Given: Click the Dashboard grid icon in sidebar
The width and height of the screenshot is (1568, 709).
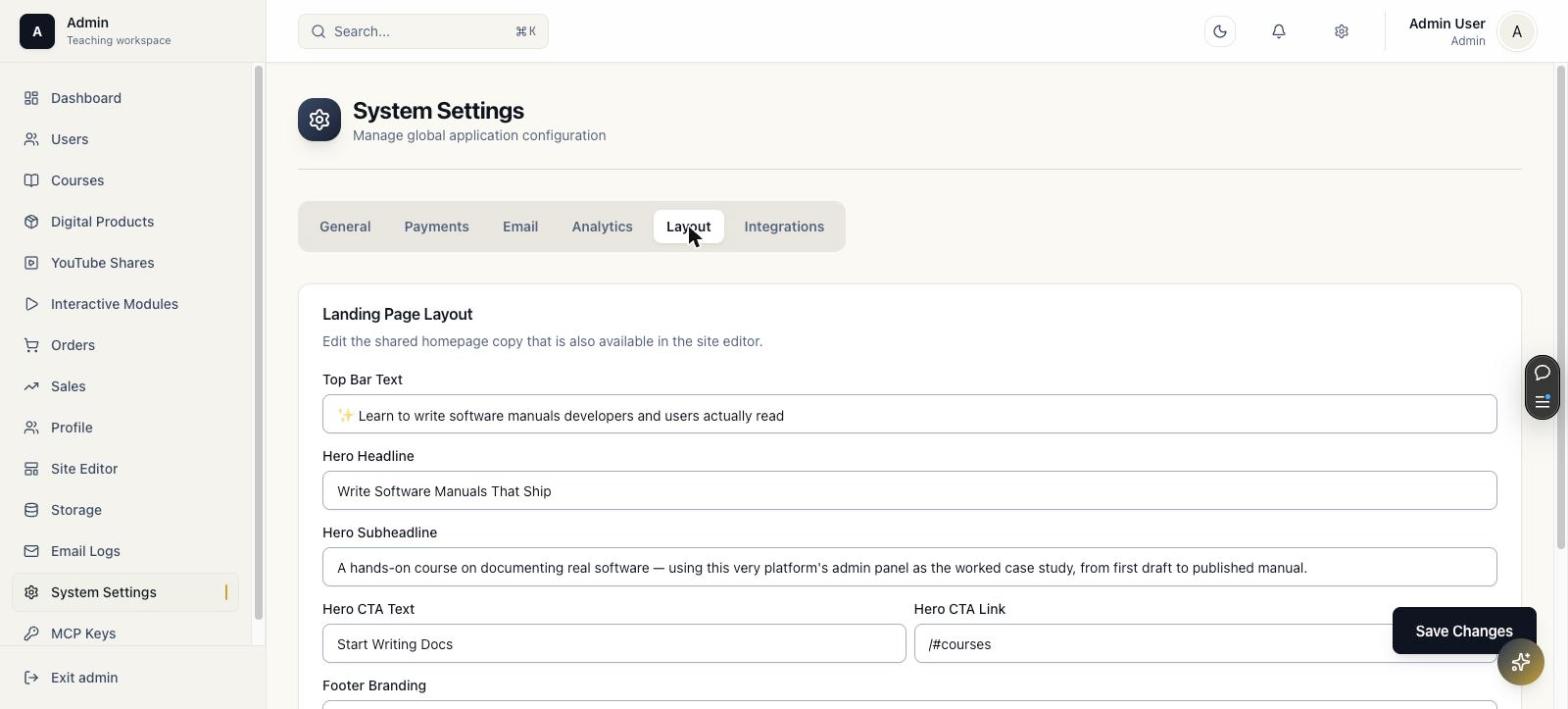Looking at the screenshot, I should (x=31, y=98).
